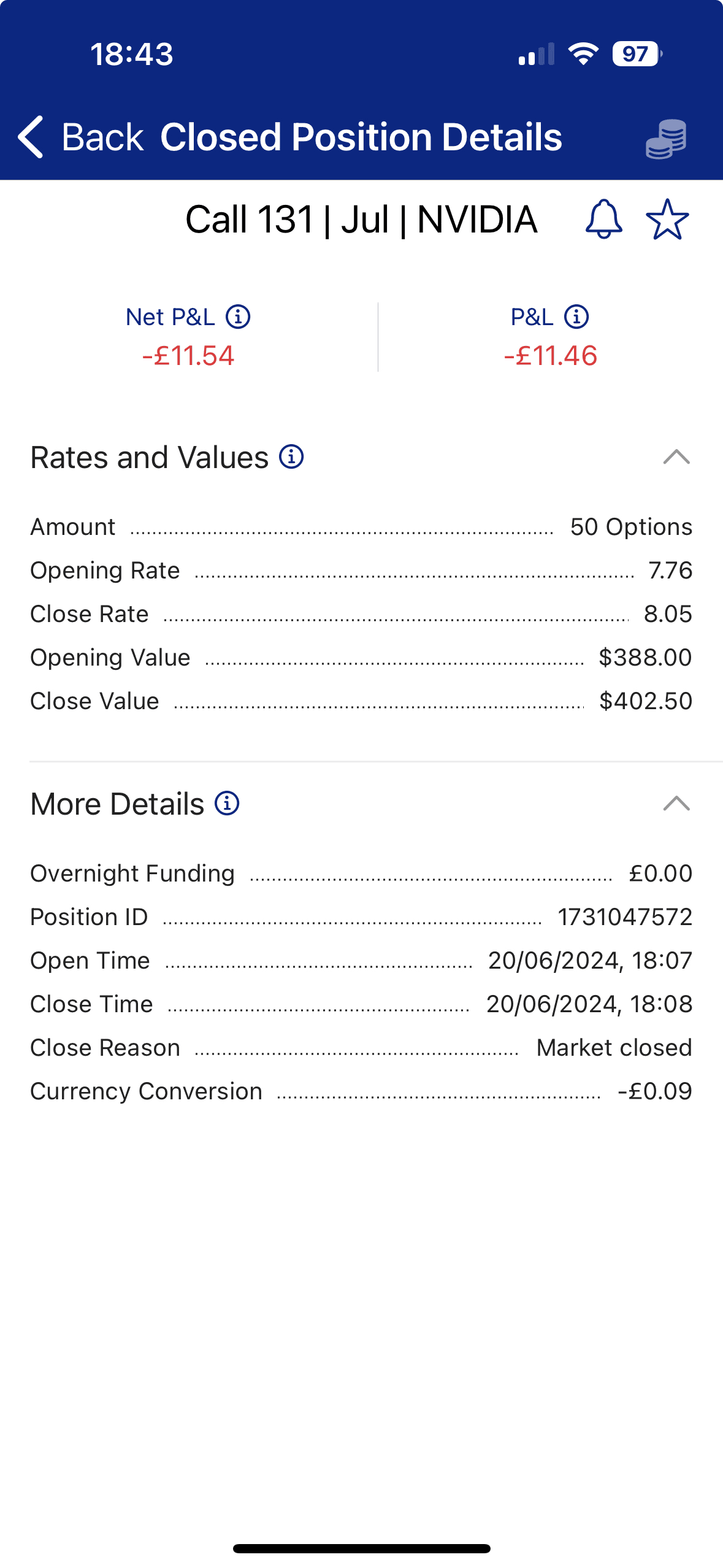The image size is (723, 1568).
Task: Tap the home indicator bar
Action: point(361,1548)
